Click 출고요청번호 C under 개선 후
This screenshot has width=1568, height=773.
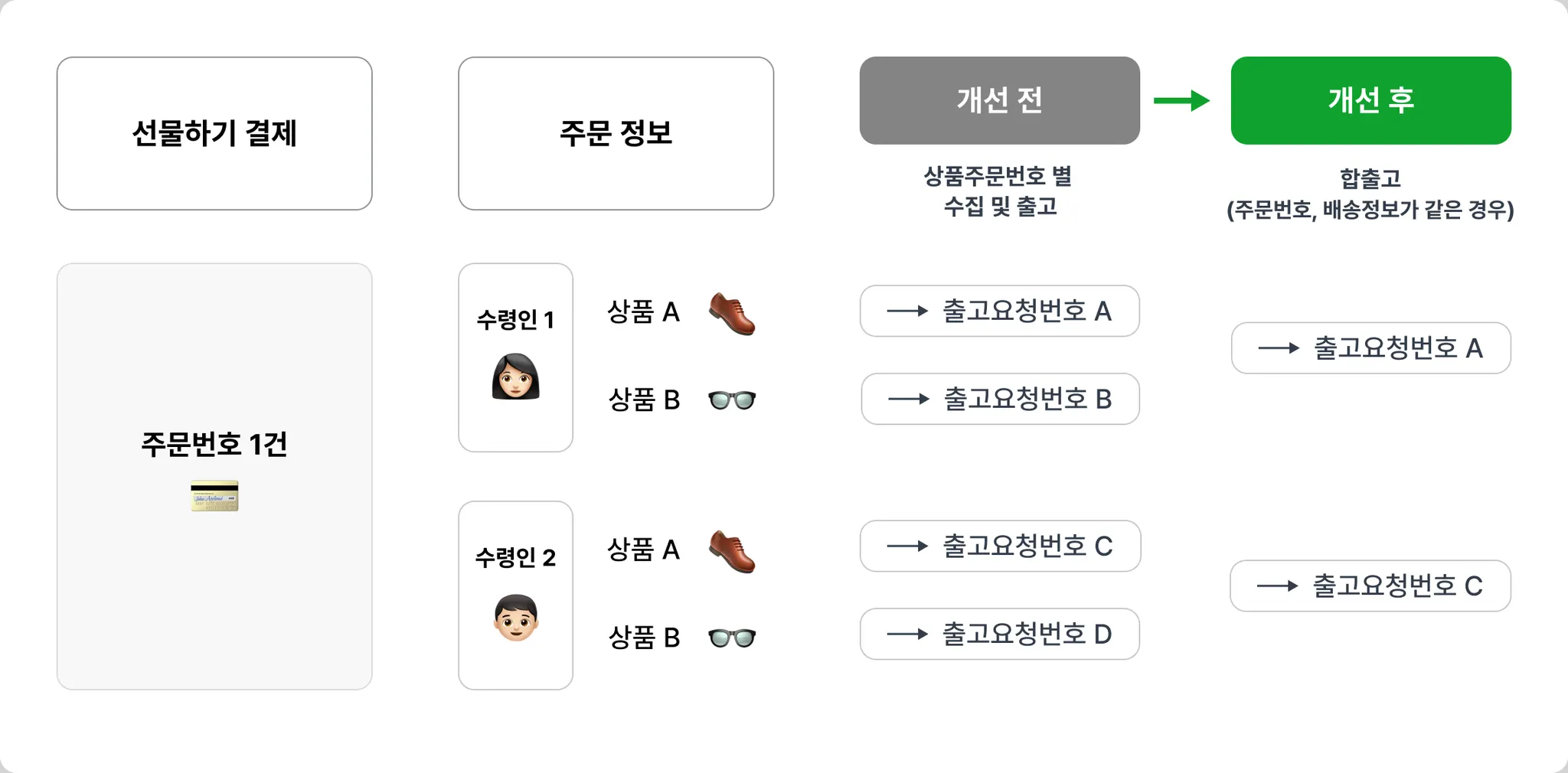click(x=1370, y=586)
